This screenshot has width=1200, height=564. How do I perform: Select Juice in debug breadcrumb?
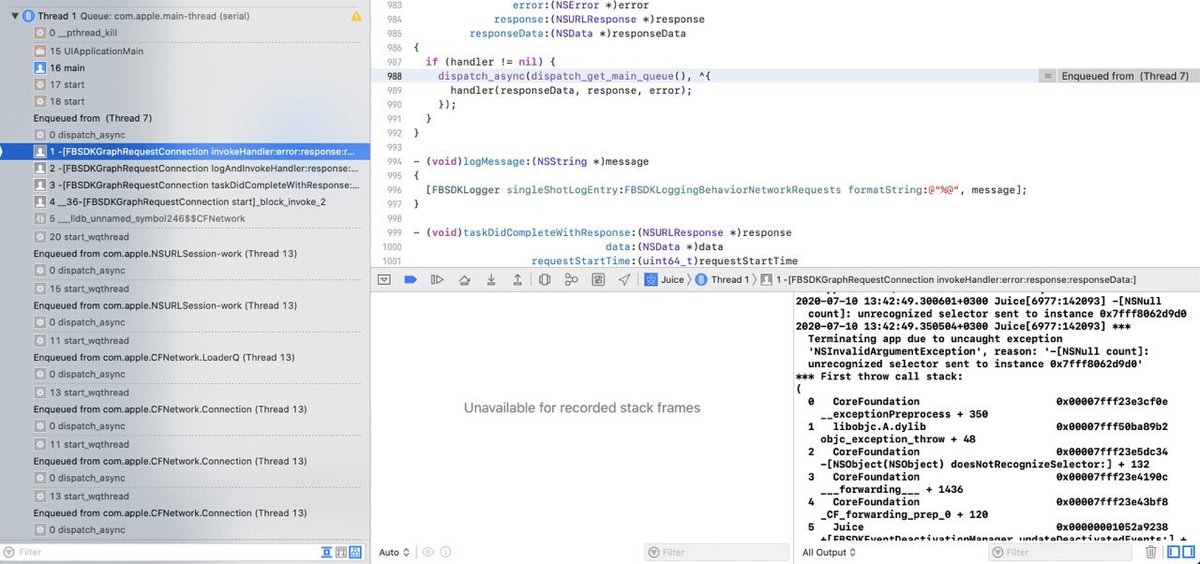click(x=666, y=280)
